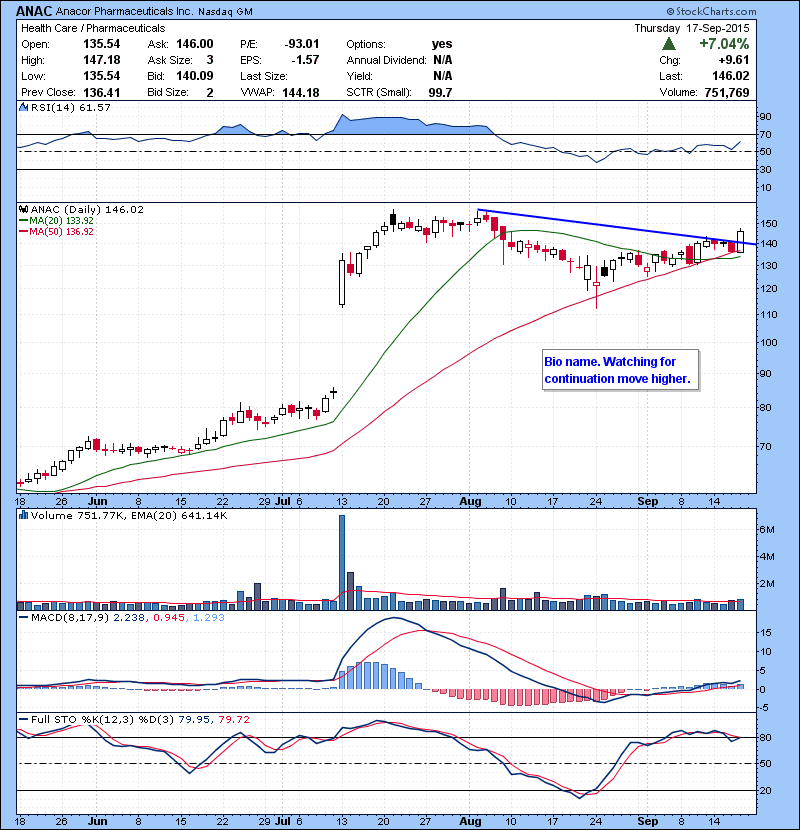Click the VWAP value 144.18
The image size is (800, 830).
pyautogui.click(x=301, y=92)
